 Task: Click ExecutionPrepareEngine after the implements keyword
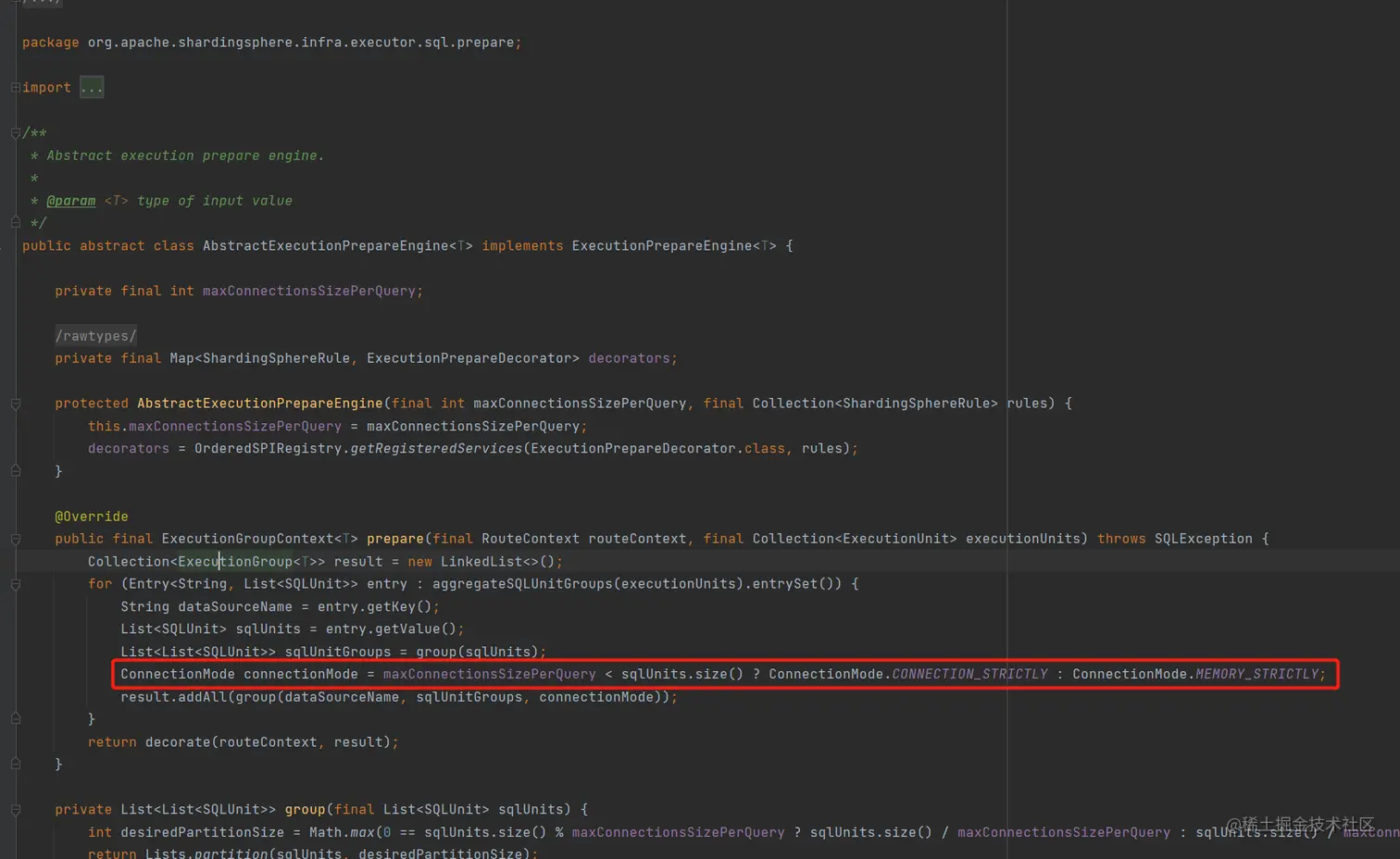(x=662, y=246)
